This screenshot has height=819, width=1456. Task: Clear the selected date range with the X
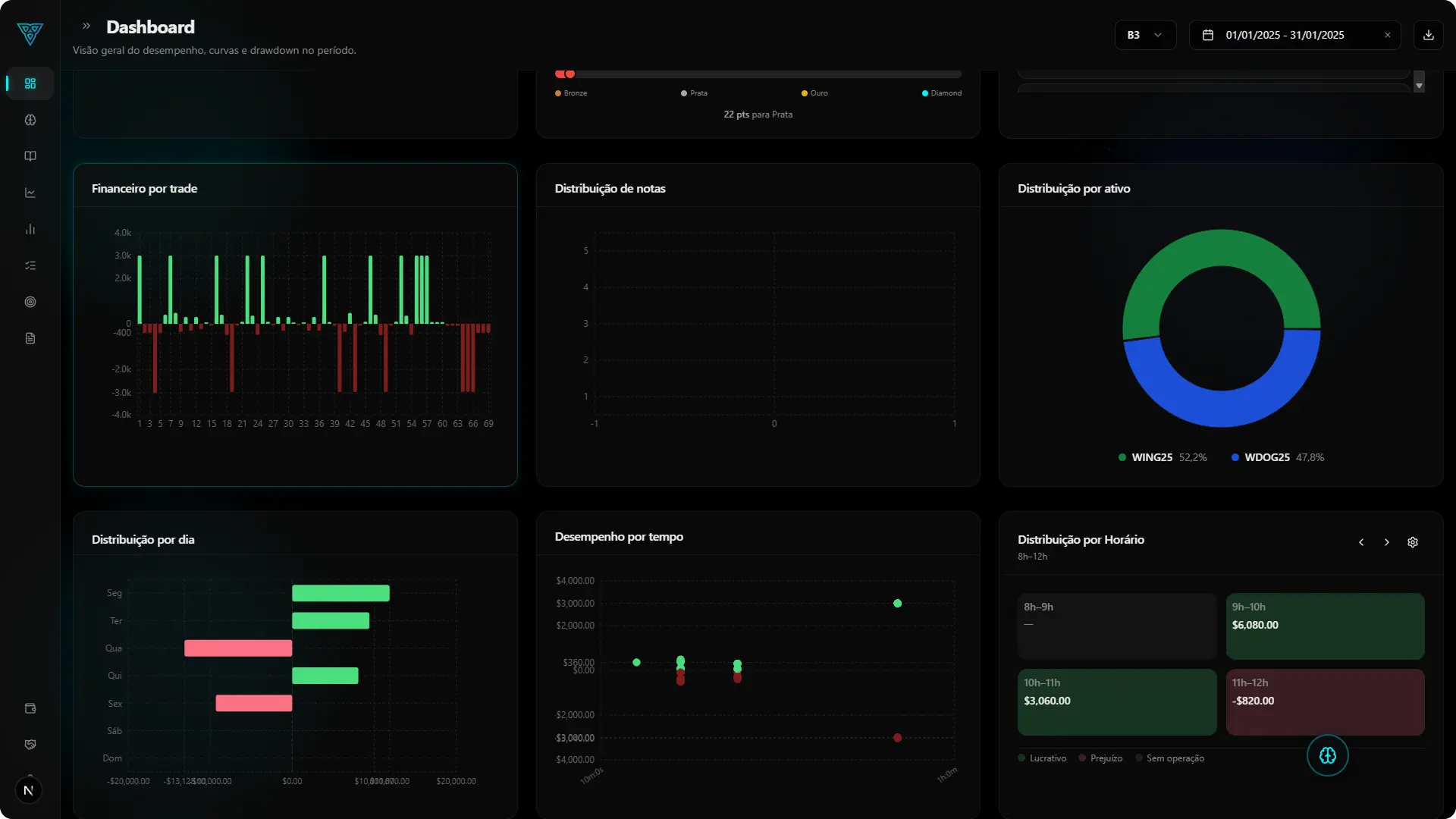1388,35
